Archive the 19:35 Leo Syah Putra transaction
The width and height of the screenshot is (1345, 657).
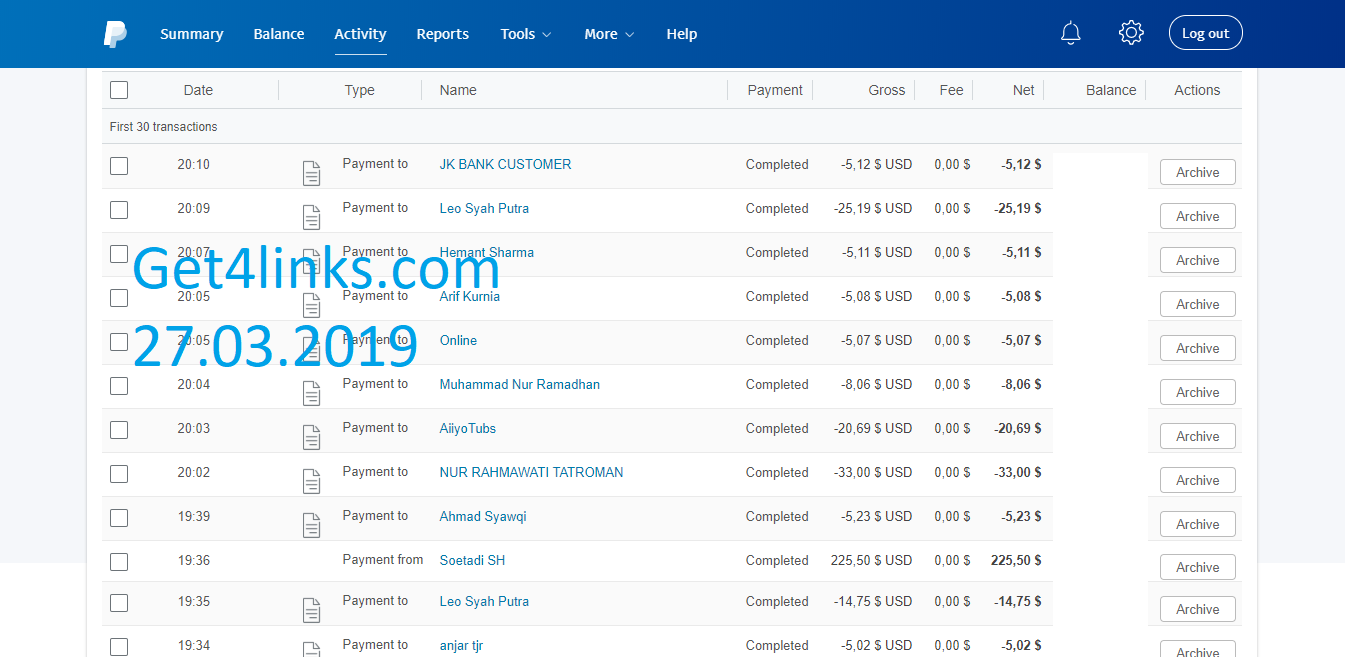1198,610
